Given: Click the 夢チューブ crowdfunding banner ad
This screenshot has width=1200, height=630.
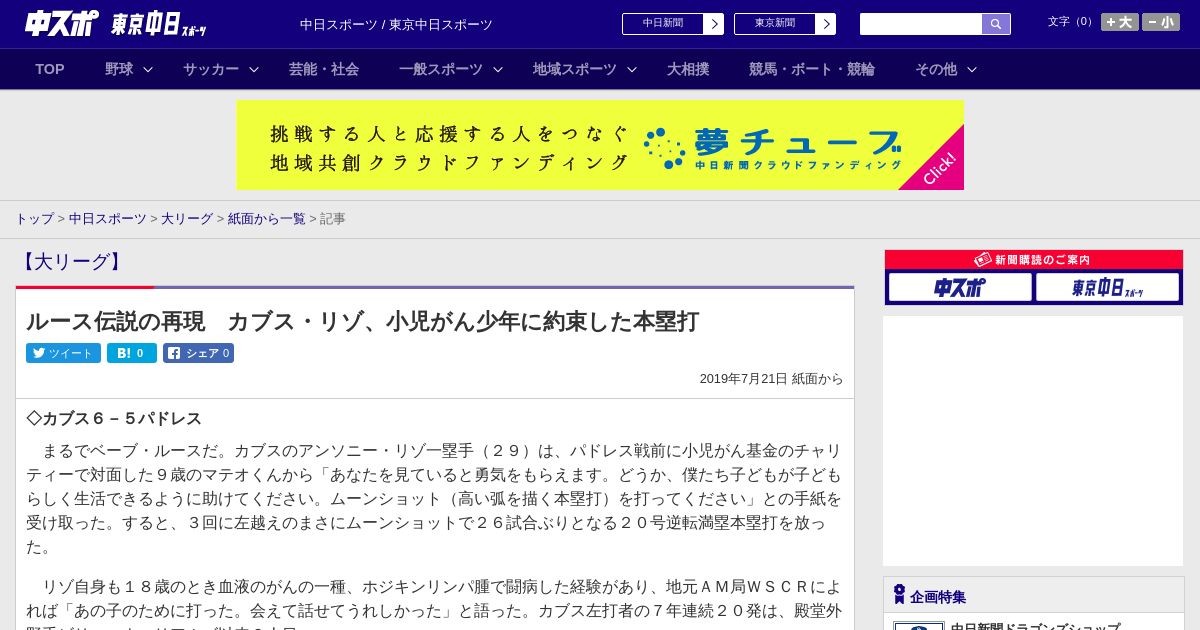Looking at the screenshot, I should 600,145.
